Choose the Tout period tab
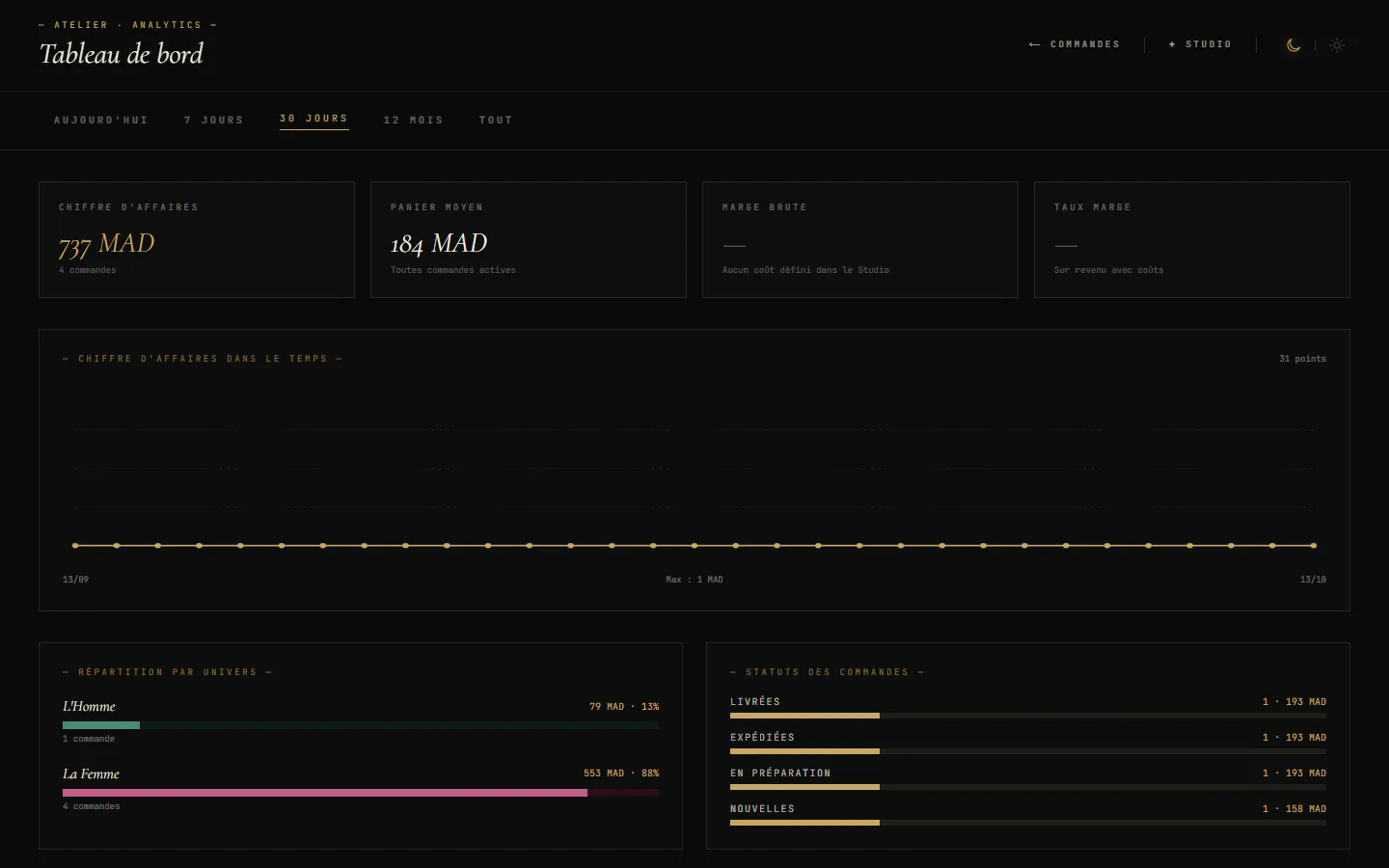1389x868 pixels. (496, 121)
